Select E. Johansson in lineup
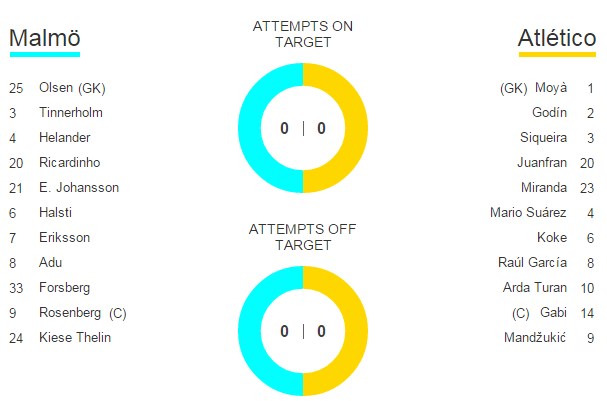 click(x=79, y=187)
